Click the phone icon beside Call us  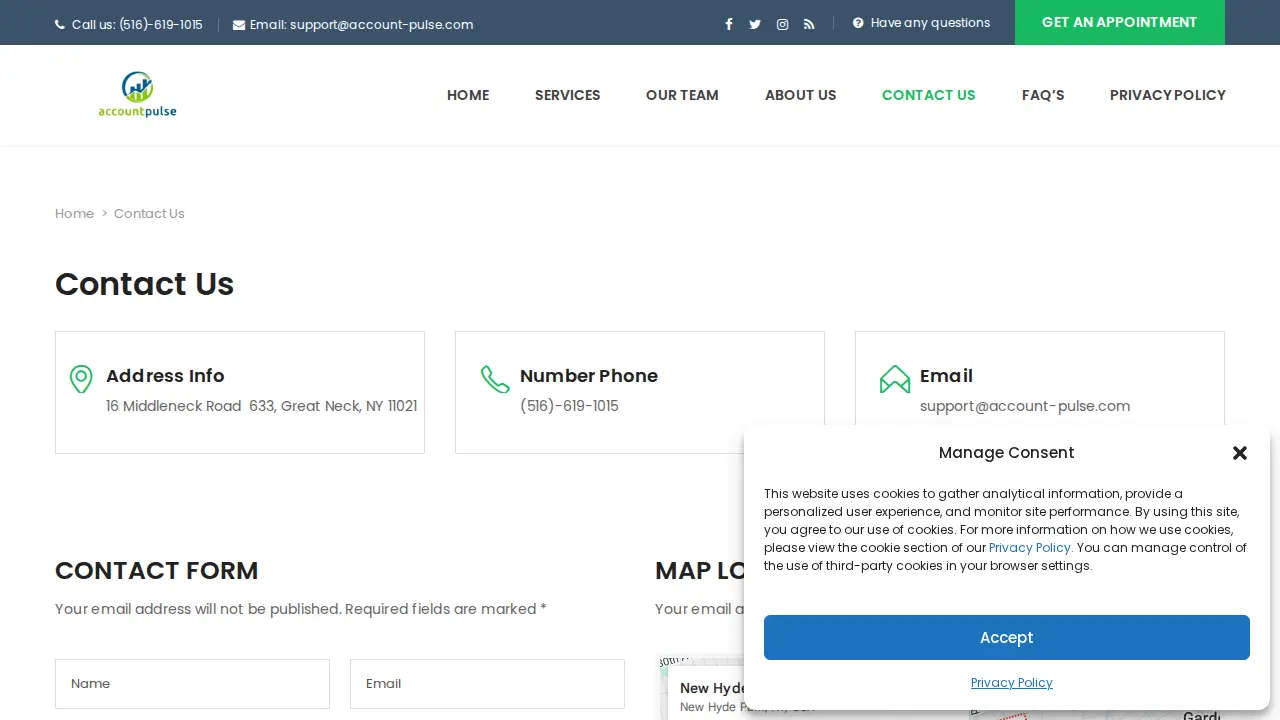coord(60,24)
